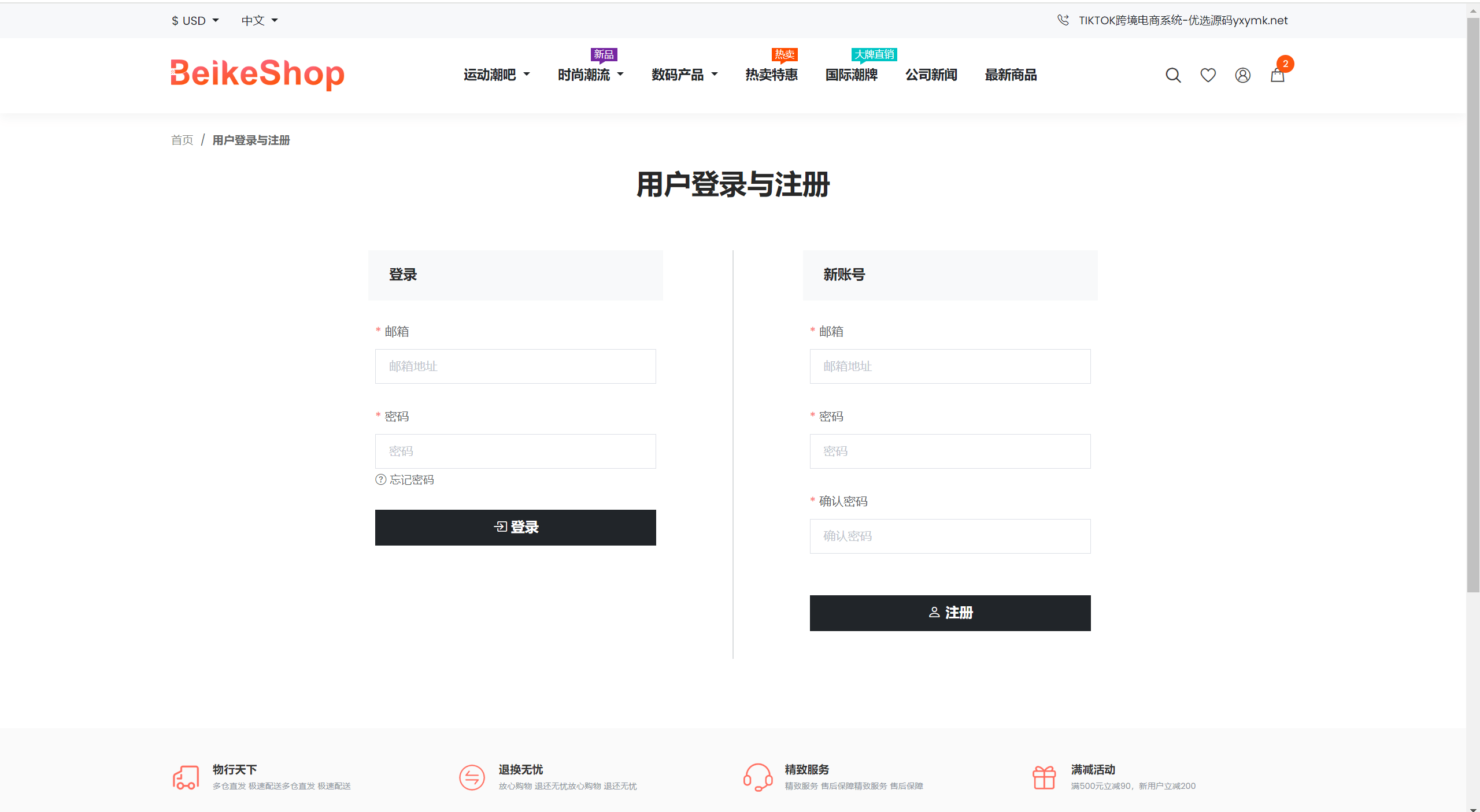
Task: Click the BeikeShop logo
Action: tap(257, 74)
